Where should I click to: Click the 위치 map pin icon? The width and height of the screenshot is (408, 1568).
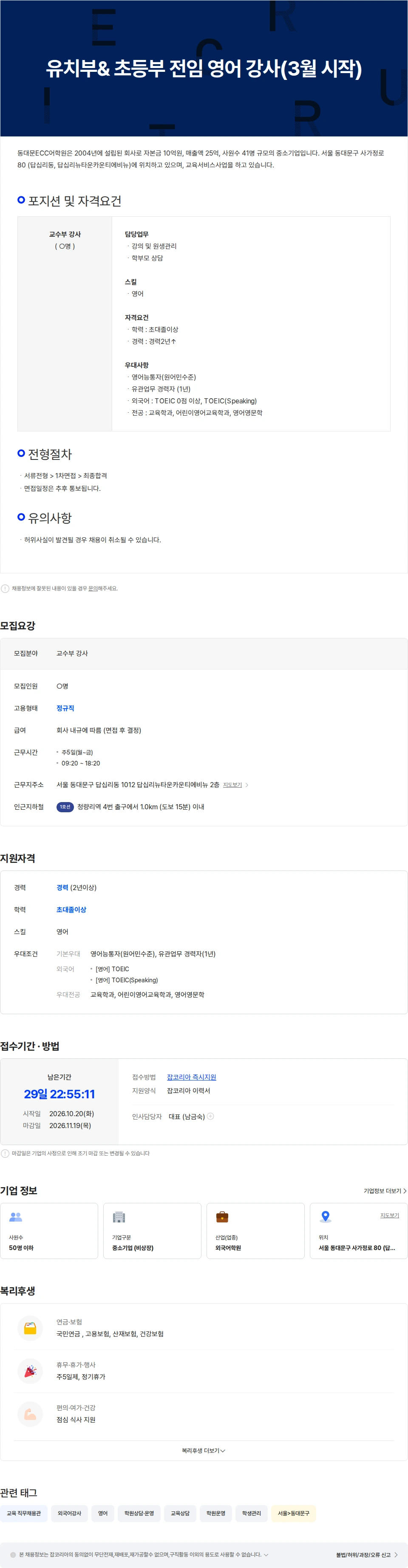(x=325, y=1217)
